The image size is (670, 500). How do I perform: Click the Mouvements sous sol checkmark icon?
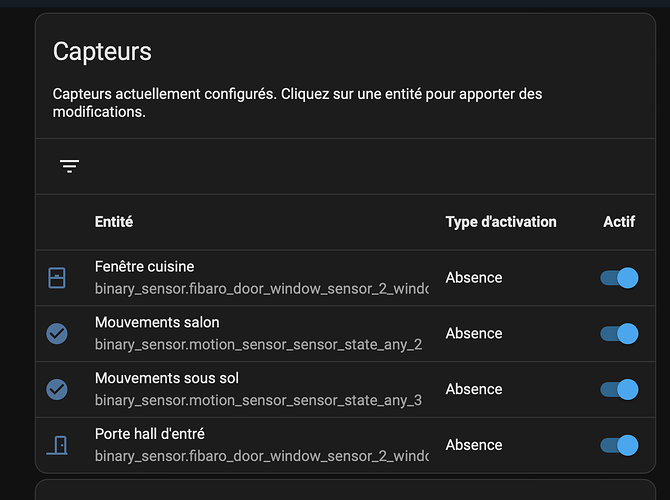click(x=57, y=389)
